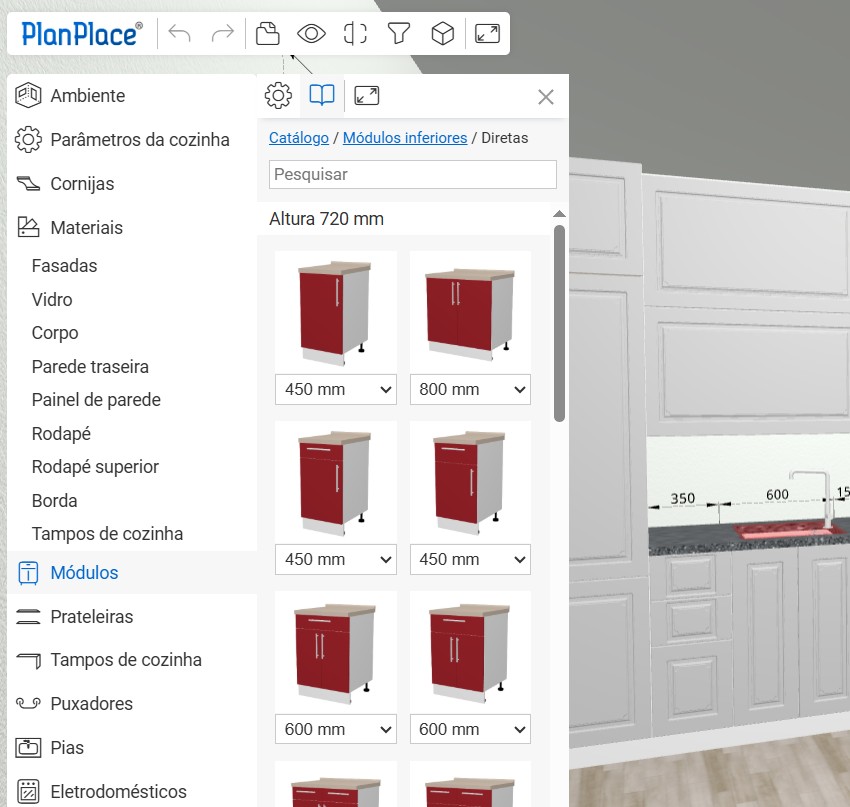The image size is (850, 807).
Task: Click the Pesquisar search field
Action: 412,174
